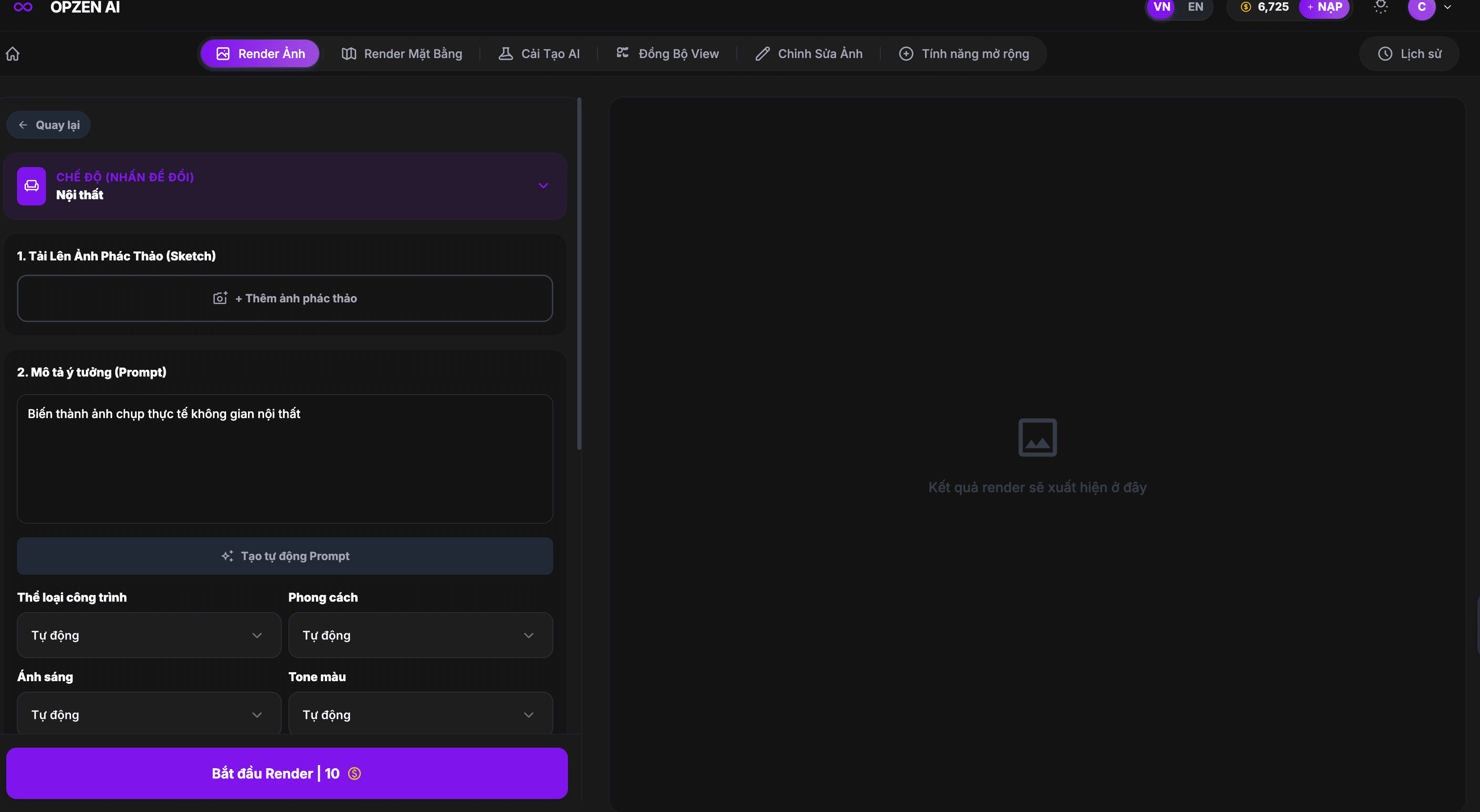This screenshot has width=1480, height=812.
Task: Click the OPZEN AI infinity logo
Action: click(23, 7)
